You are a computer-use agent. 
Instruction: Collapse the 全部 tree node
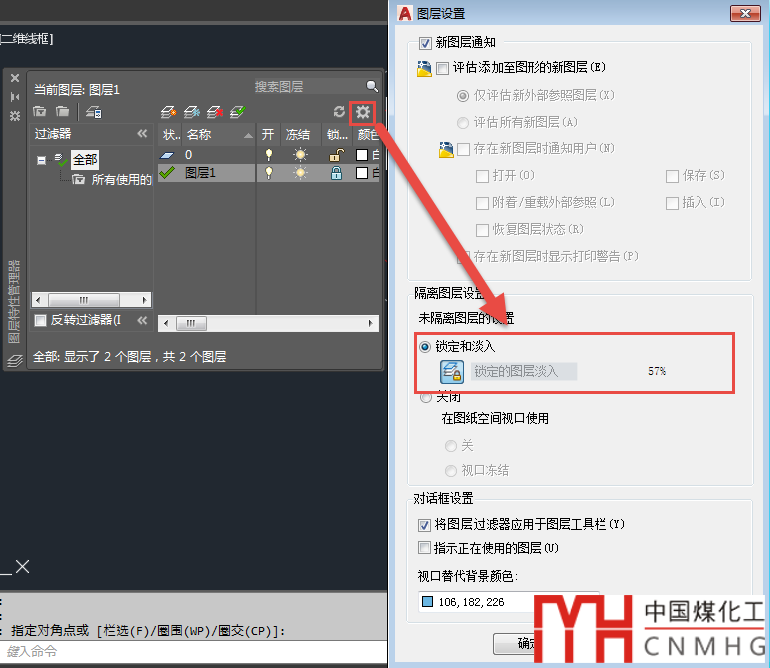pyautogui.click(x=41, y=160)
